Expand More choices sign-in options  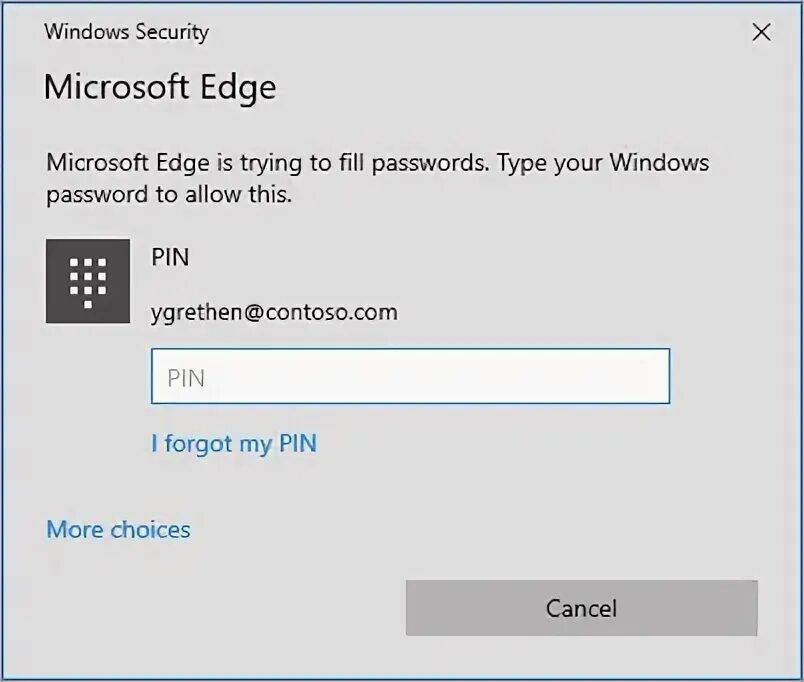tap(118, 530)
